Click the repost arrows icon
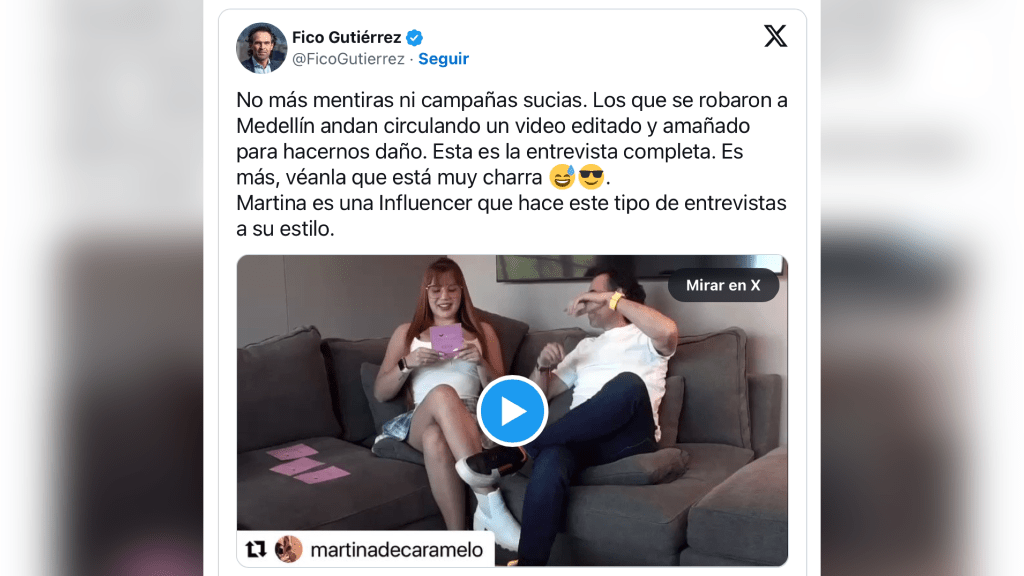Image resolution: width=1024 pixels, height=576 pixels. tap(256, 549)
